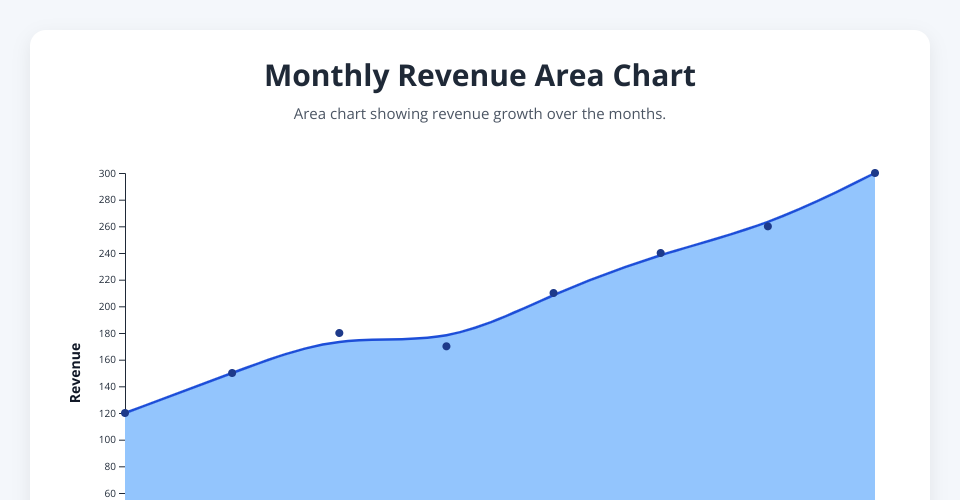Click the 160 tick label on y-axis

[107, 360]
